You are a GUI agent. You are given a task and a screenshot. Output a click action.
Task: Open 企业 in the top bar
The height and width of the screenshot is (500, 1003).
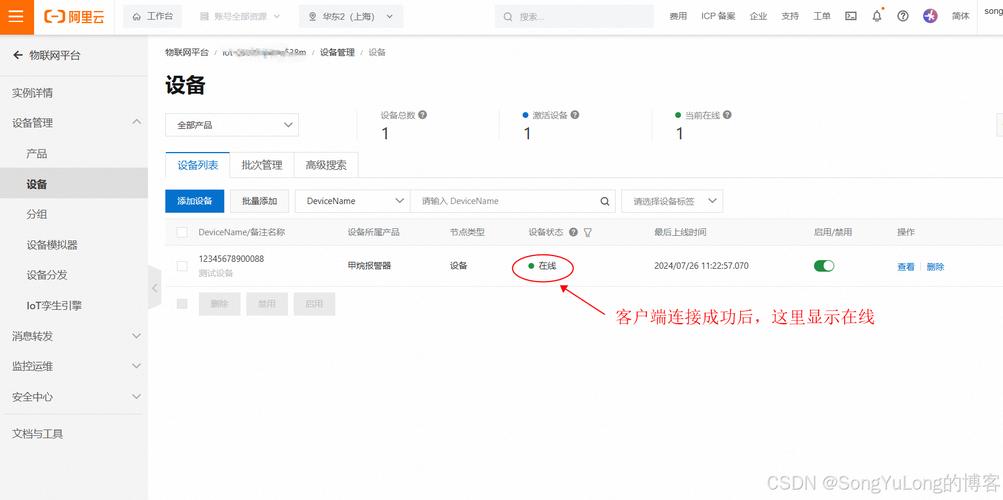758,17
